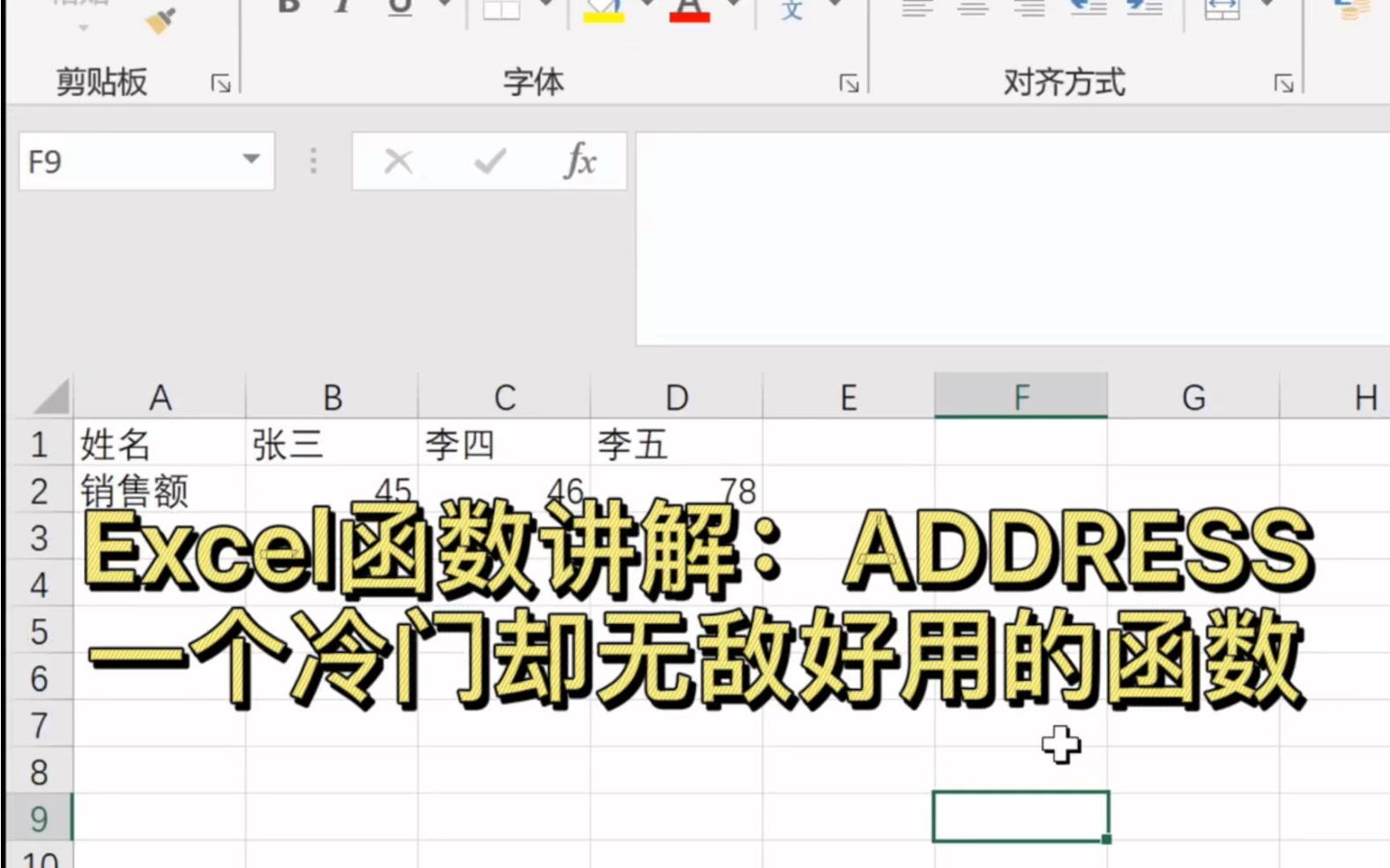Click the 字体 group label

[533, 82]
